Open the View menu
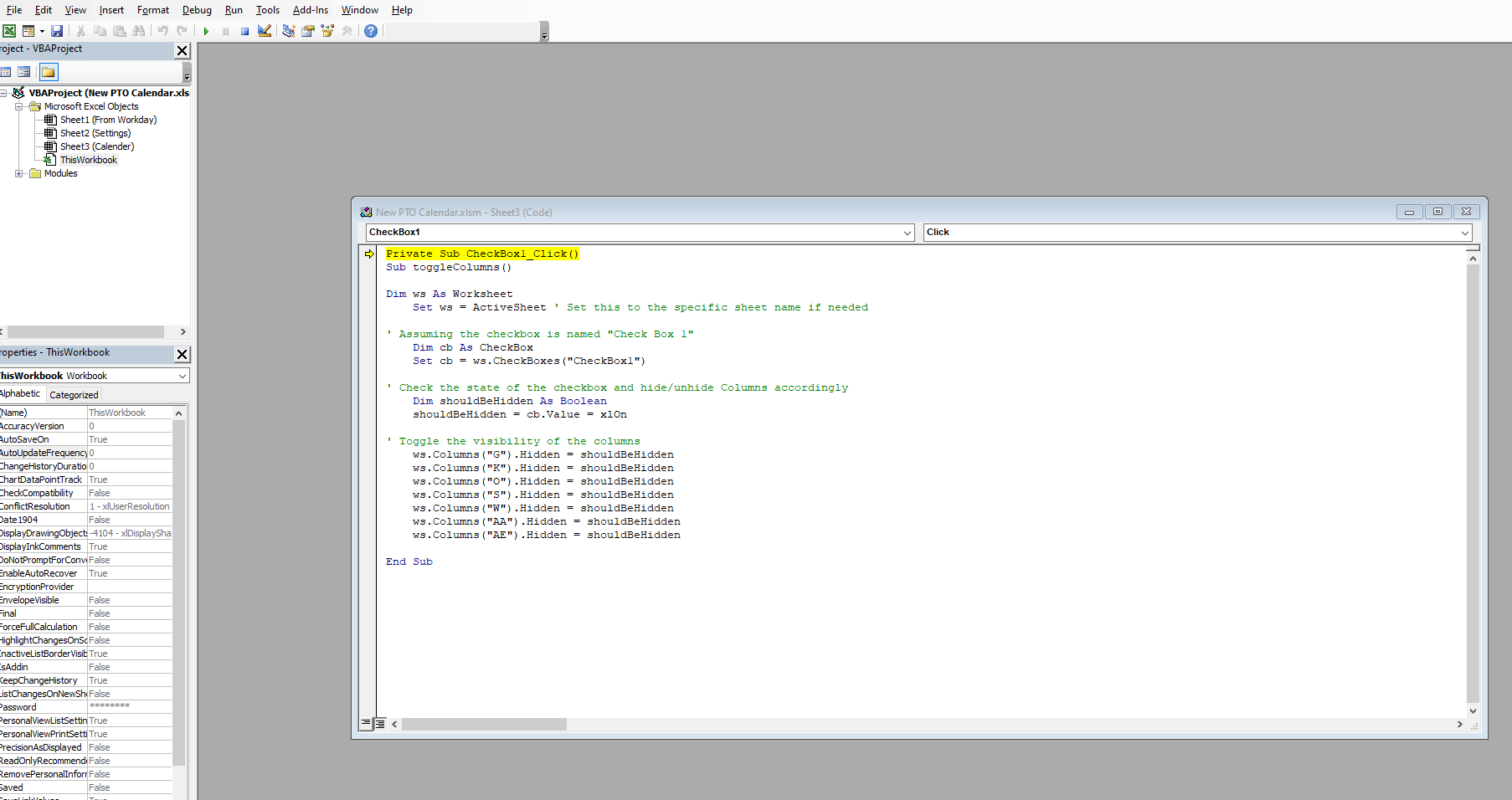This screenshot has width=1512, height=800. (75, 10)
